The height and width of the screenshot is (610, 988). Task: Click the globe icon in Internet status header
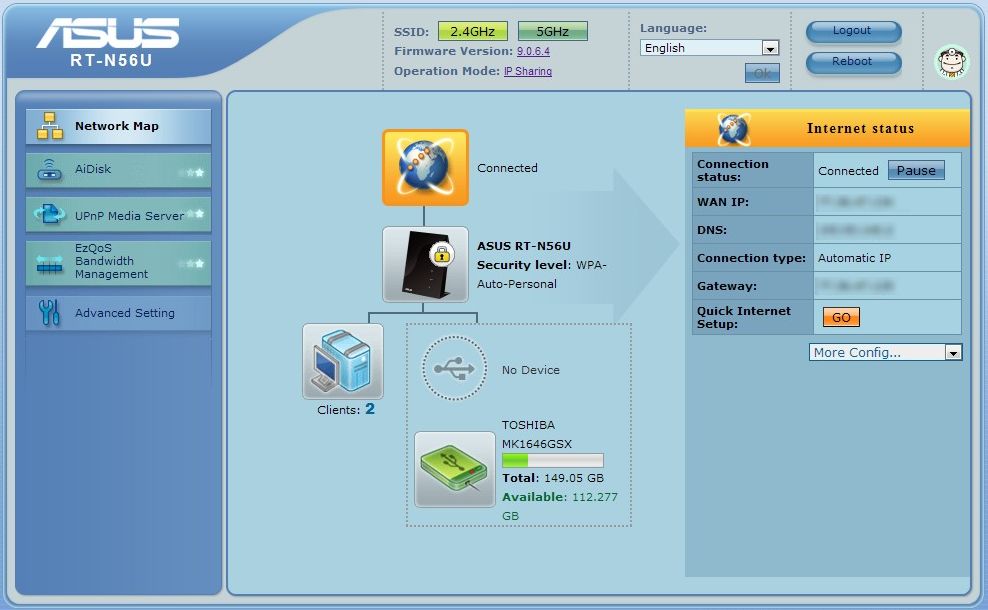click(x=733, y=129)
